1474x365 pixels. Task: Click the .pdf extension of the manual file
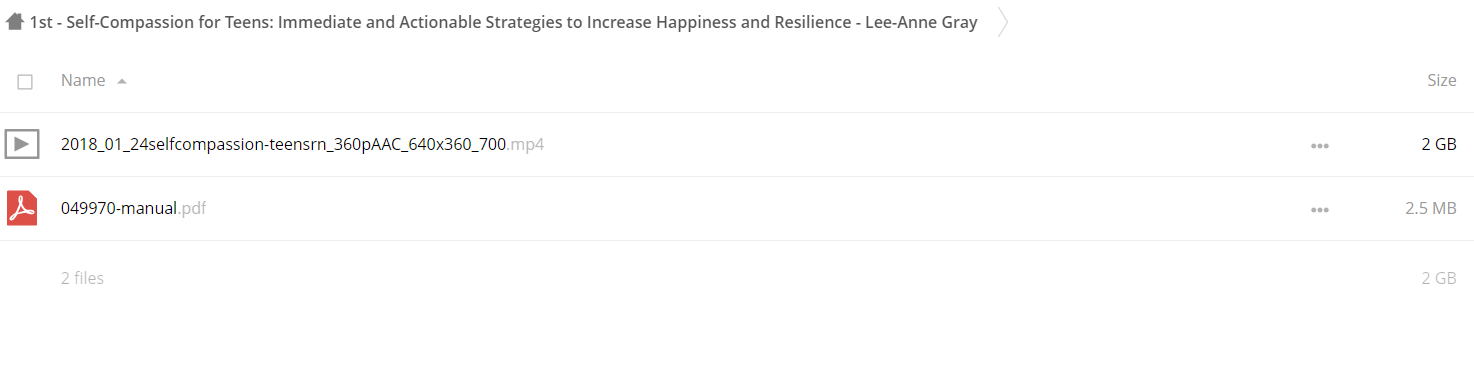coord(192,208)
